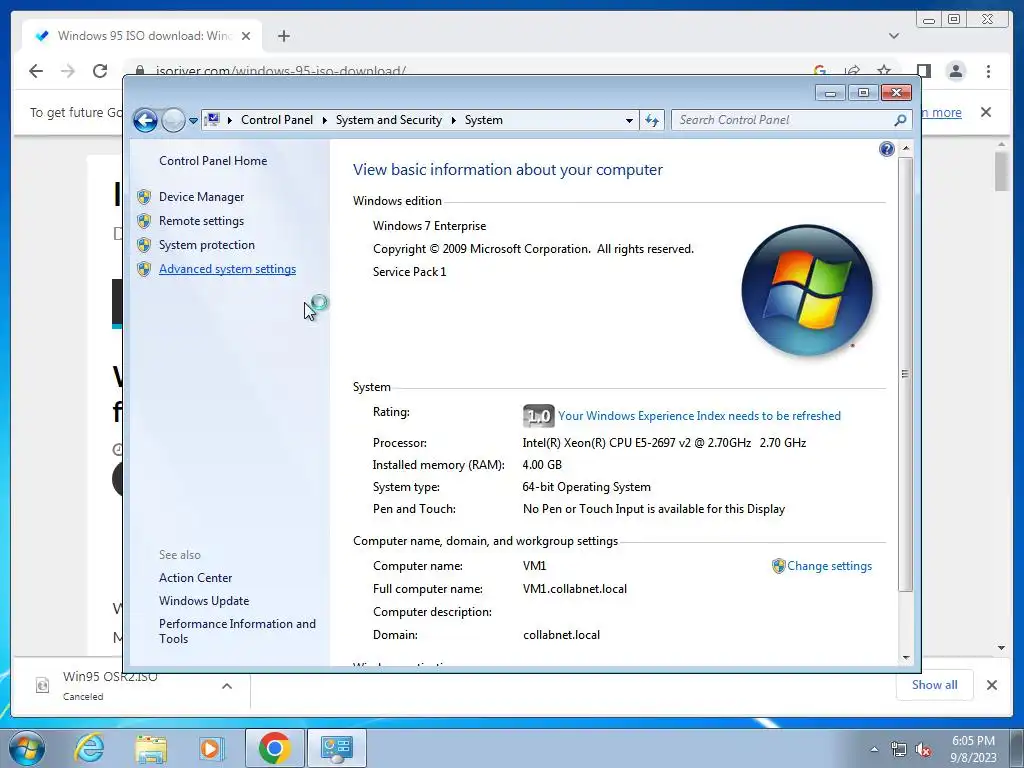Click the share icon in Chrome address bar
Image resolution: width=1024 pixels, height=768 pixels.
point(852,71)
